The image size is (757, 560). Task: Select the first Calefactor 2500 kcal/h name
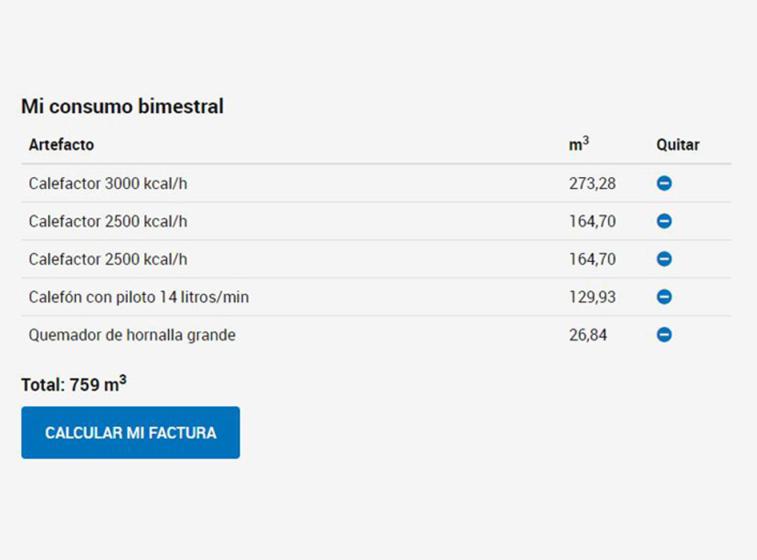pyautogui.click(x=108, y=221)
